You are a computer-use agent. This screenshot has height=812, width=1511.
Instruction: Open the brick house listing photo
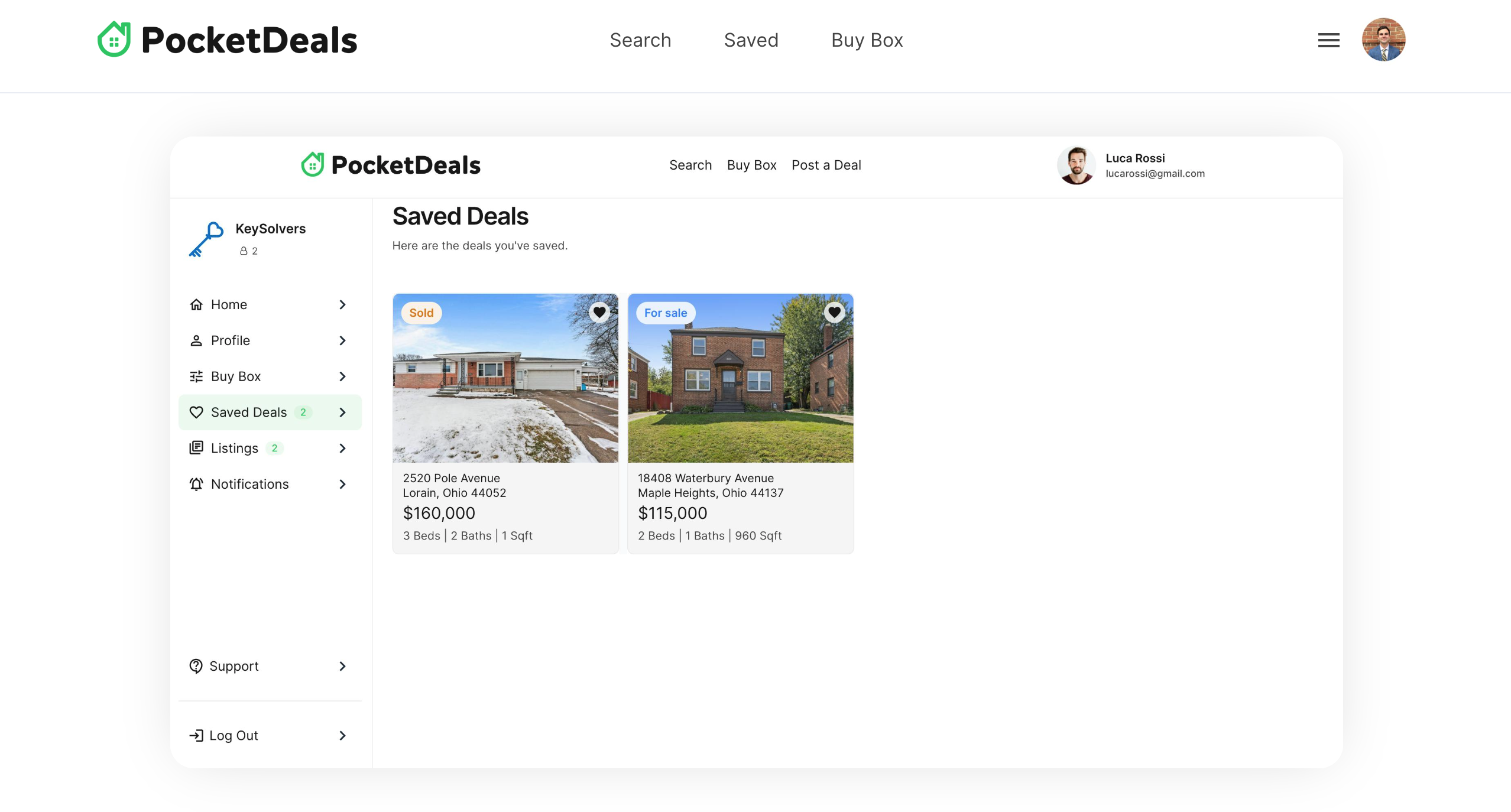click(740, 390)
